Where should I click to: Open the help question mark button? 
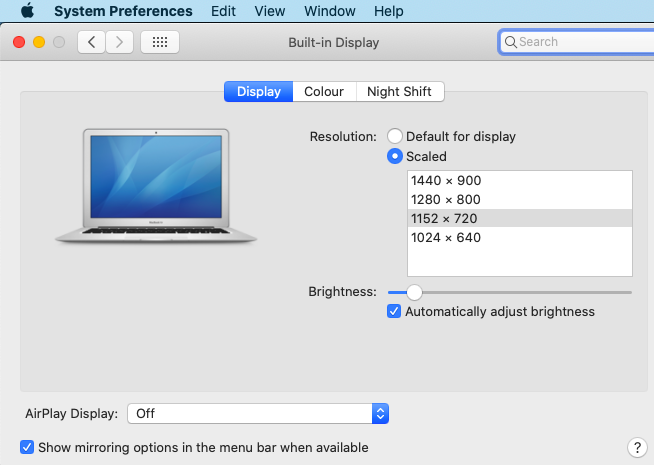637,447
